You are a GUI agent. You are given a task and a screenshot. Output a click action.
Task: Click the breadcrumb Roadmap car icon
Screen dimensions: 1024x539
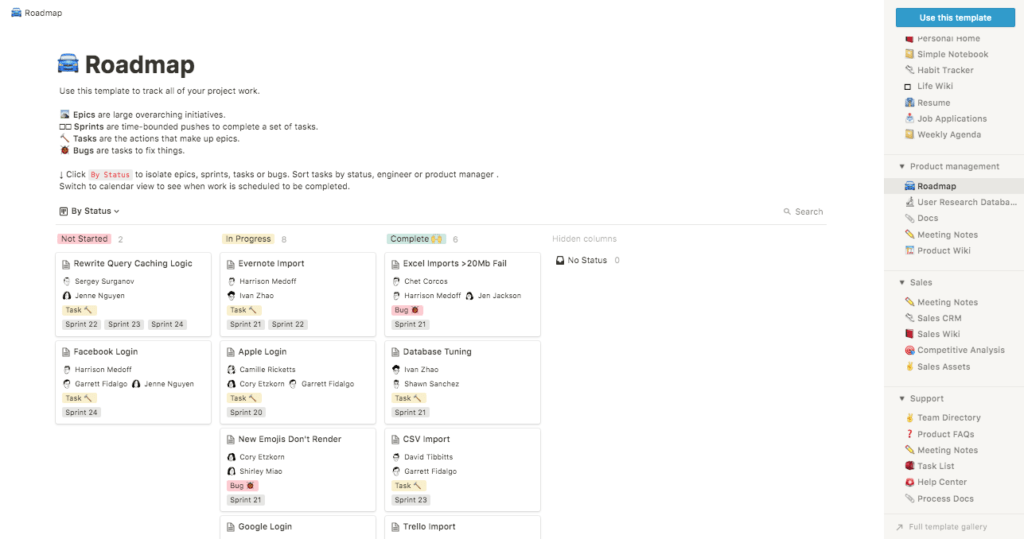[x=16, y=12]
